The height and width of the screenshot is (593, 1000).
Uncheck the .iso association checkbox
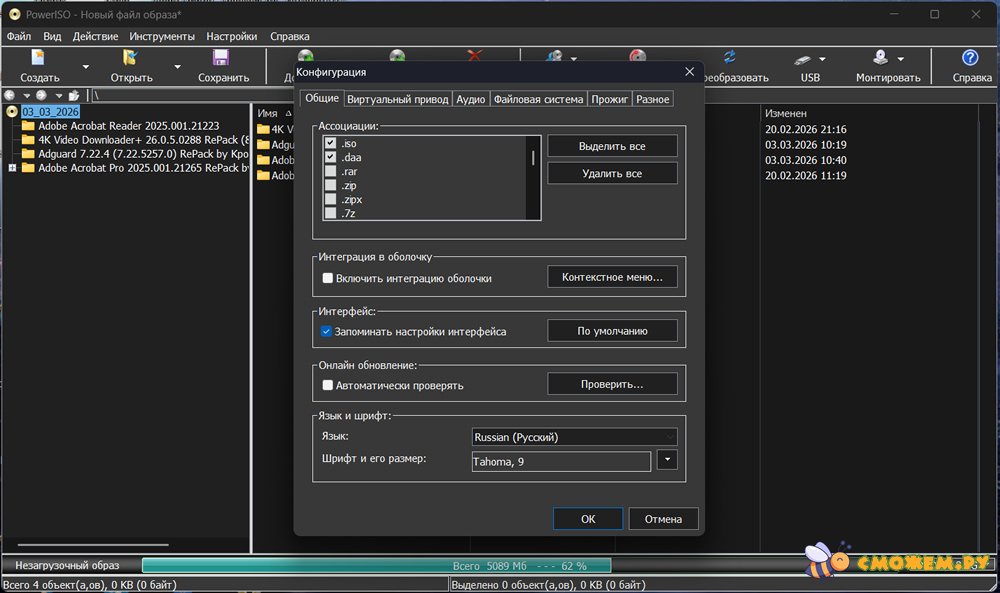(330, 144)
